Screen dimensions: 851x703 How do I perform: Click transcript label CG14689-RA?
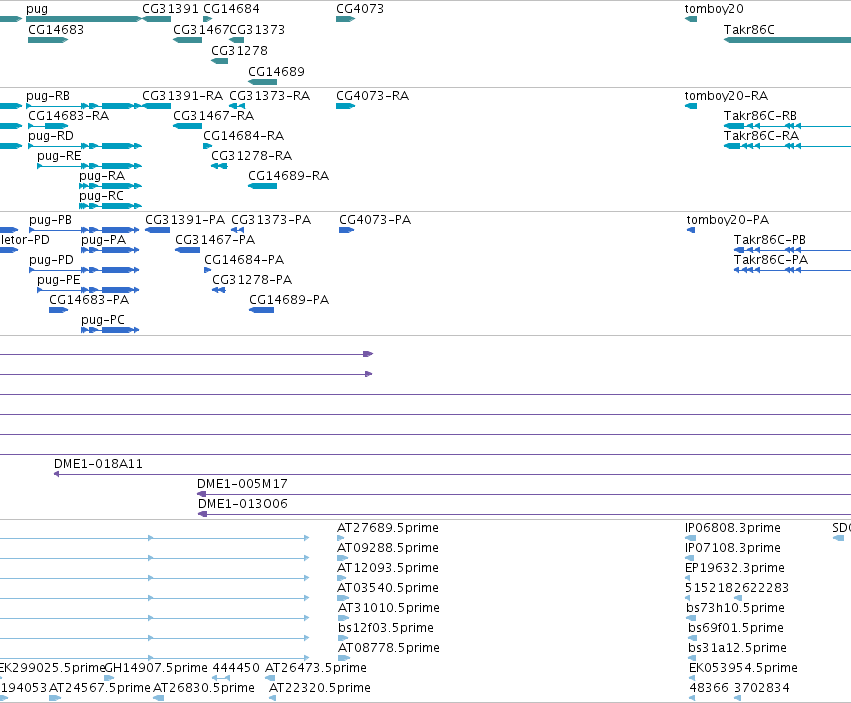click(x=288, y=176)
